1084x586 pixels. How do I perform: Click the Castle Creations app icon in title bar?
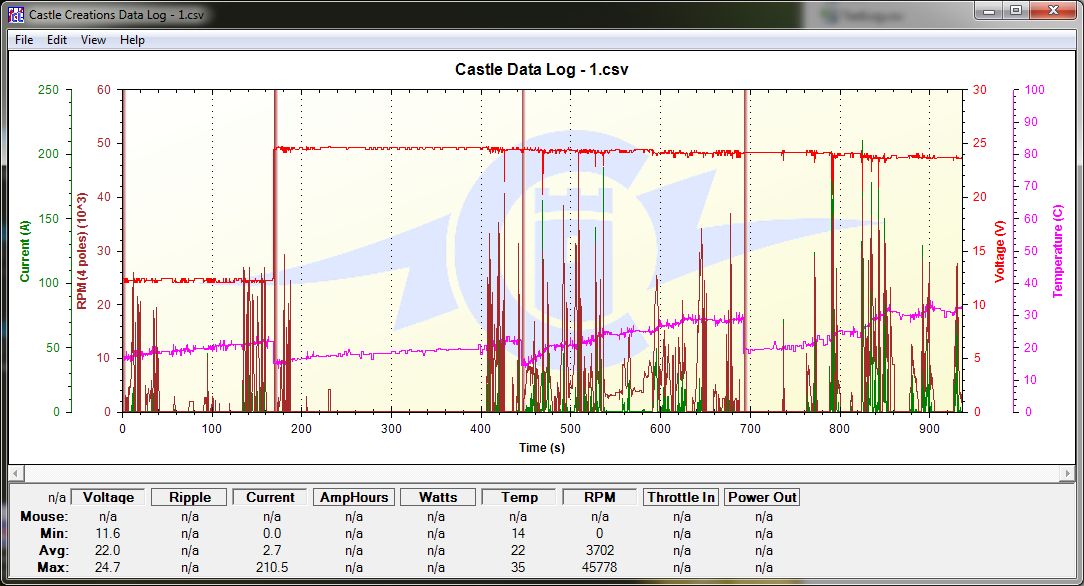[16, 14]
